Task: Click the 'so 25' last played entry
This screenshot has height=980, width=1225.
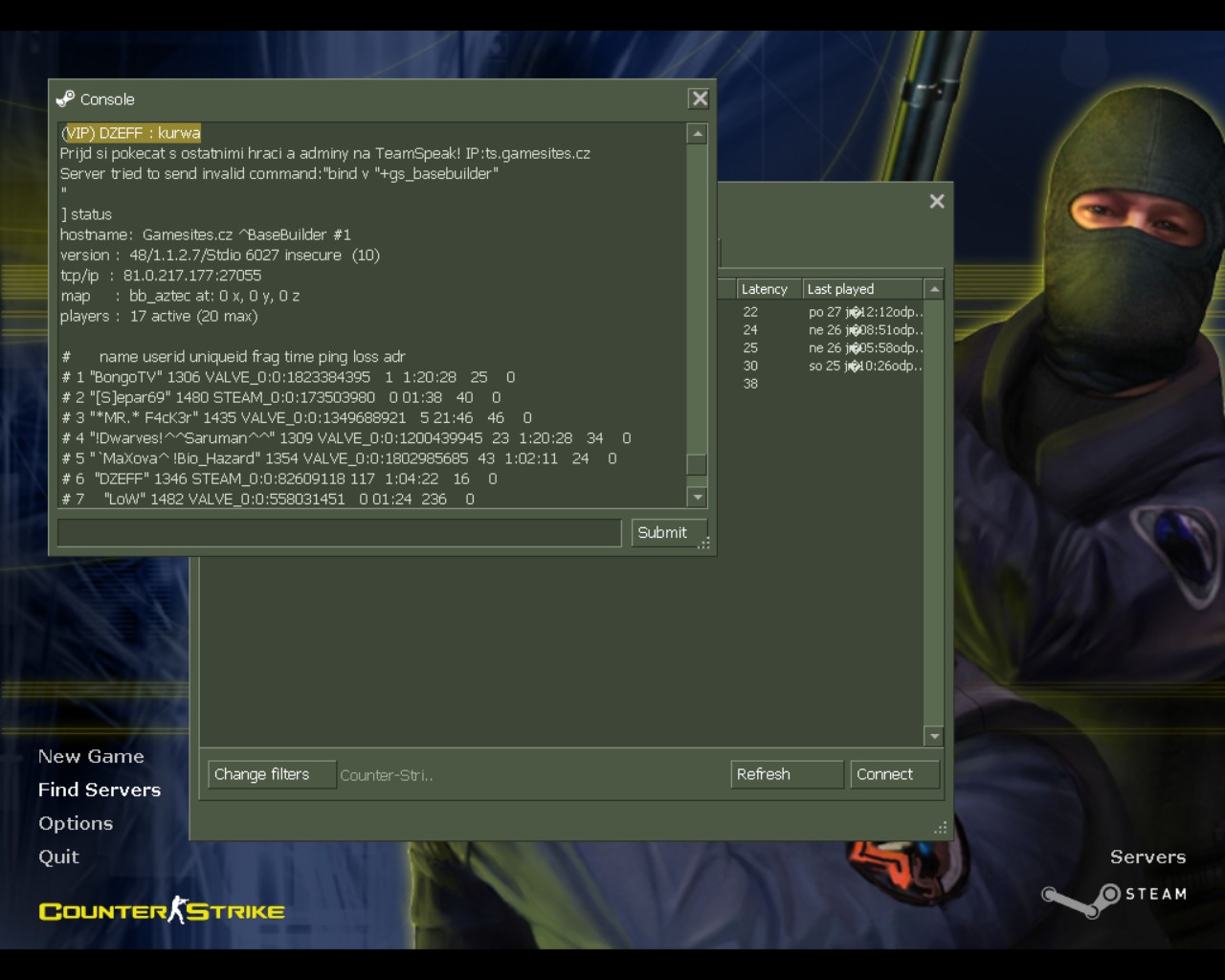Action: tap(865, 367)
